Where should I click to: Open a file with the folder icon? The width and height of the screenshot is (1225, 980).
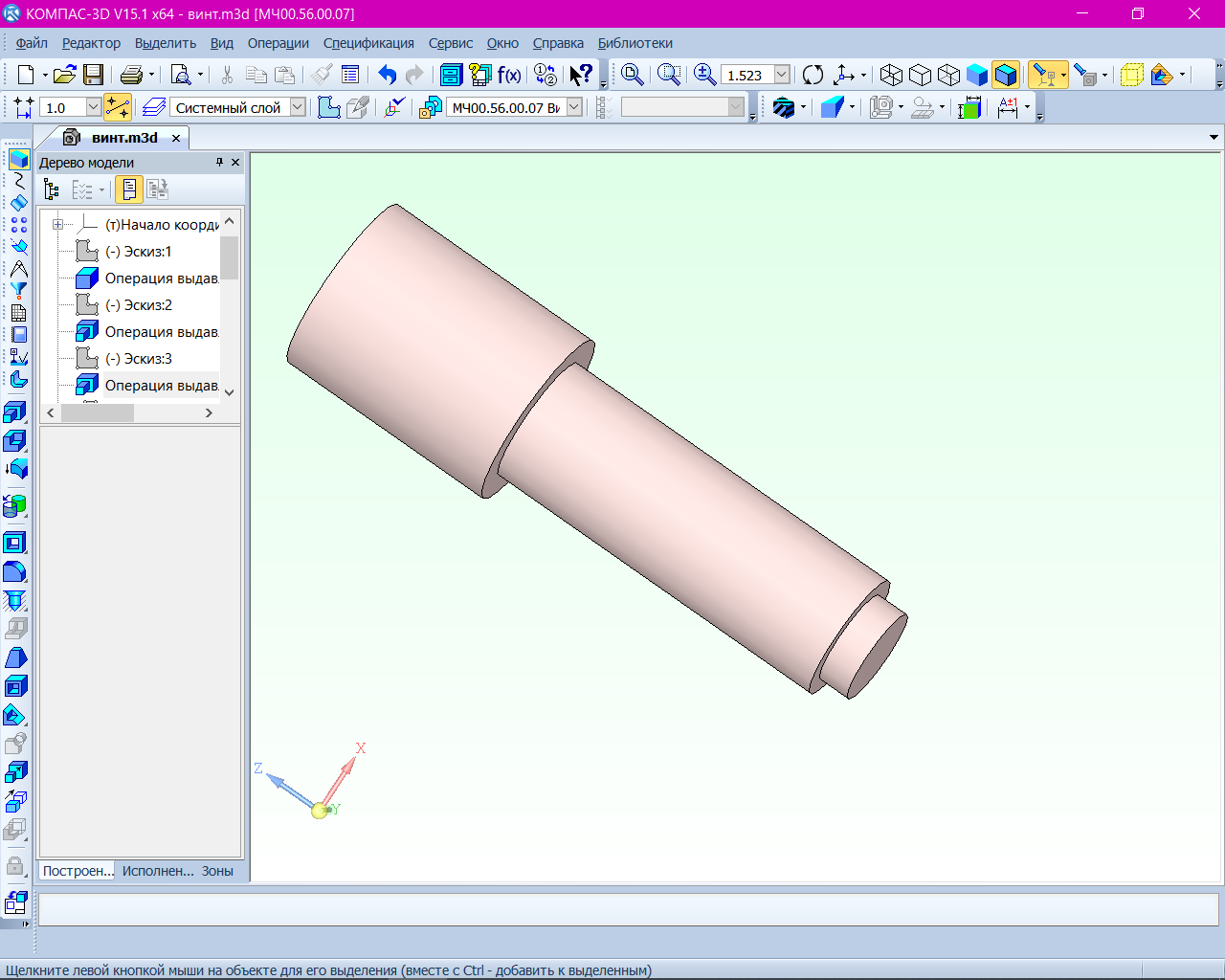[x=64, y=75]
